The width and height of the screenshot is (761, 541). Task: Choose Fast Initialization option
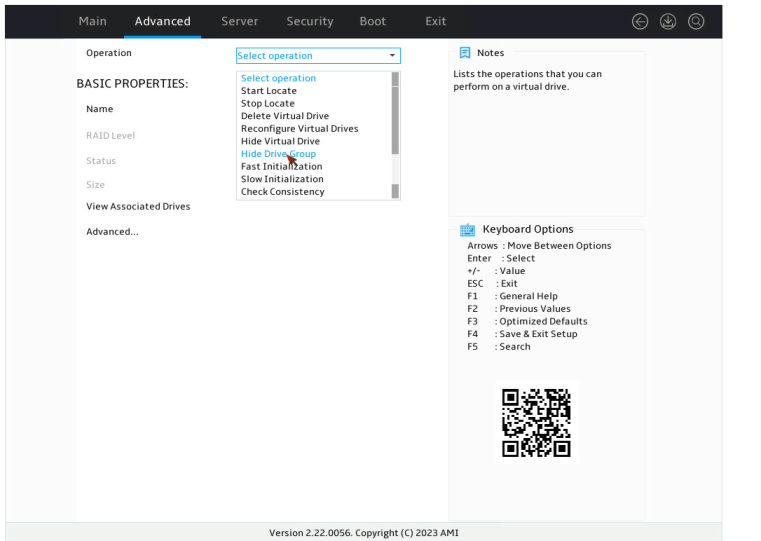(x=281, y=166)
